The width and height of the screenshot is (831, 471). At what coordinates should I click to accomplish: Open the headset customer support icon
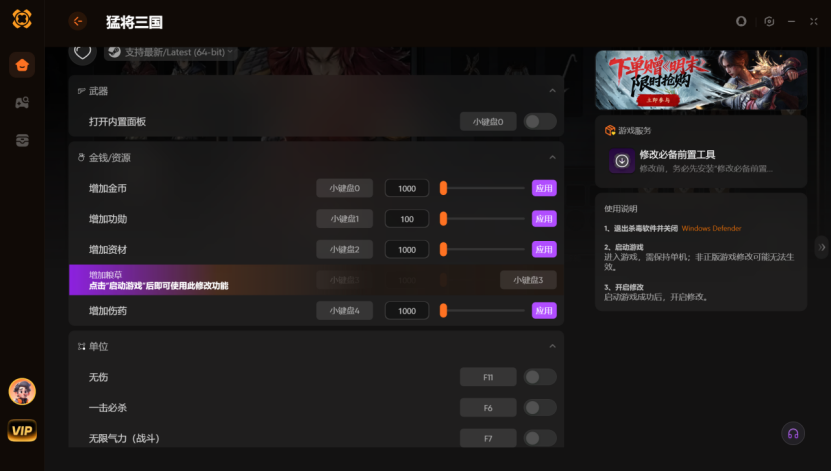[793, 434]
